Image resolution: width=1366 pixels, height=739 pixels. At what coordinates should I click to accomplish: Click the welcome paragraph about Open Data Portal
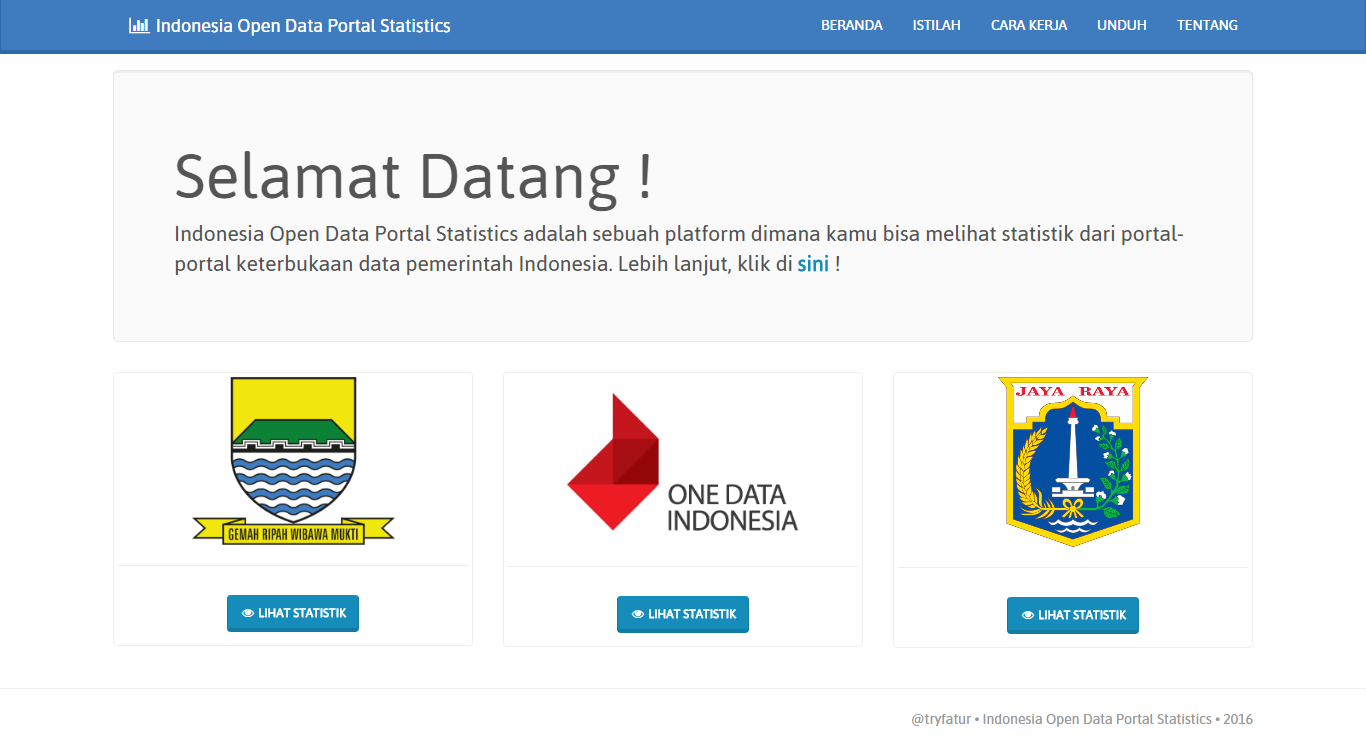[679, 250]
